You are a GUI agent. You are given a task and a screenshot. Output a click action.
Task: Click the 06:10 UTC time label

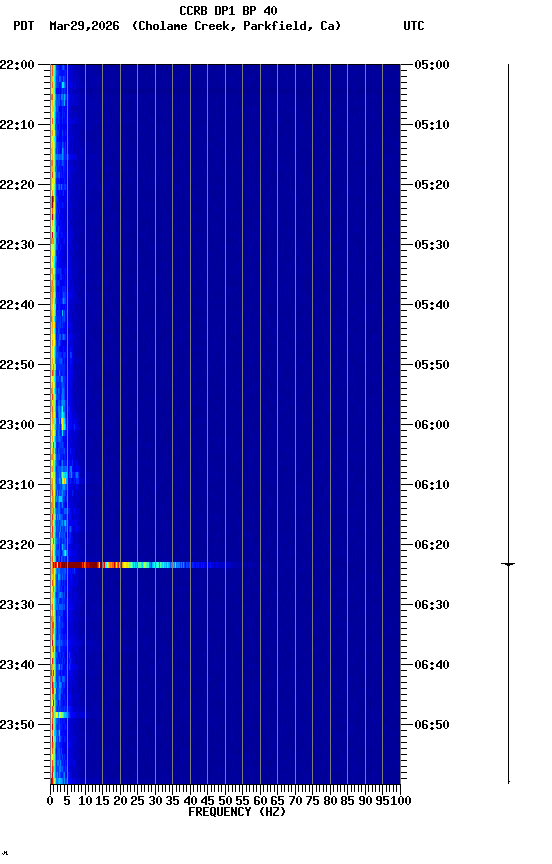(x=432, y=485)
